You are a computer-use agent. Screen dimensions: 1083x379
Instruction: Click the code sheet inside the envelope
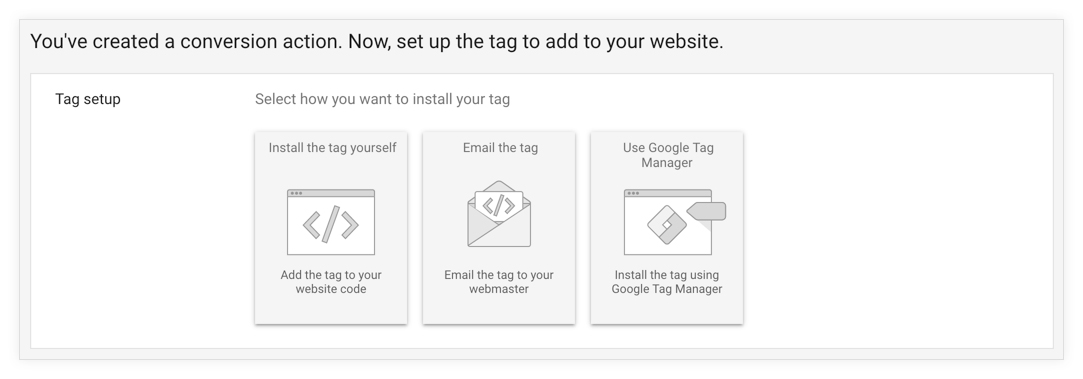point(499,205)
